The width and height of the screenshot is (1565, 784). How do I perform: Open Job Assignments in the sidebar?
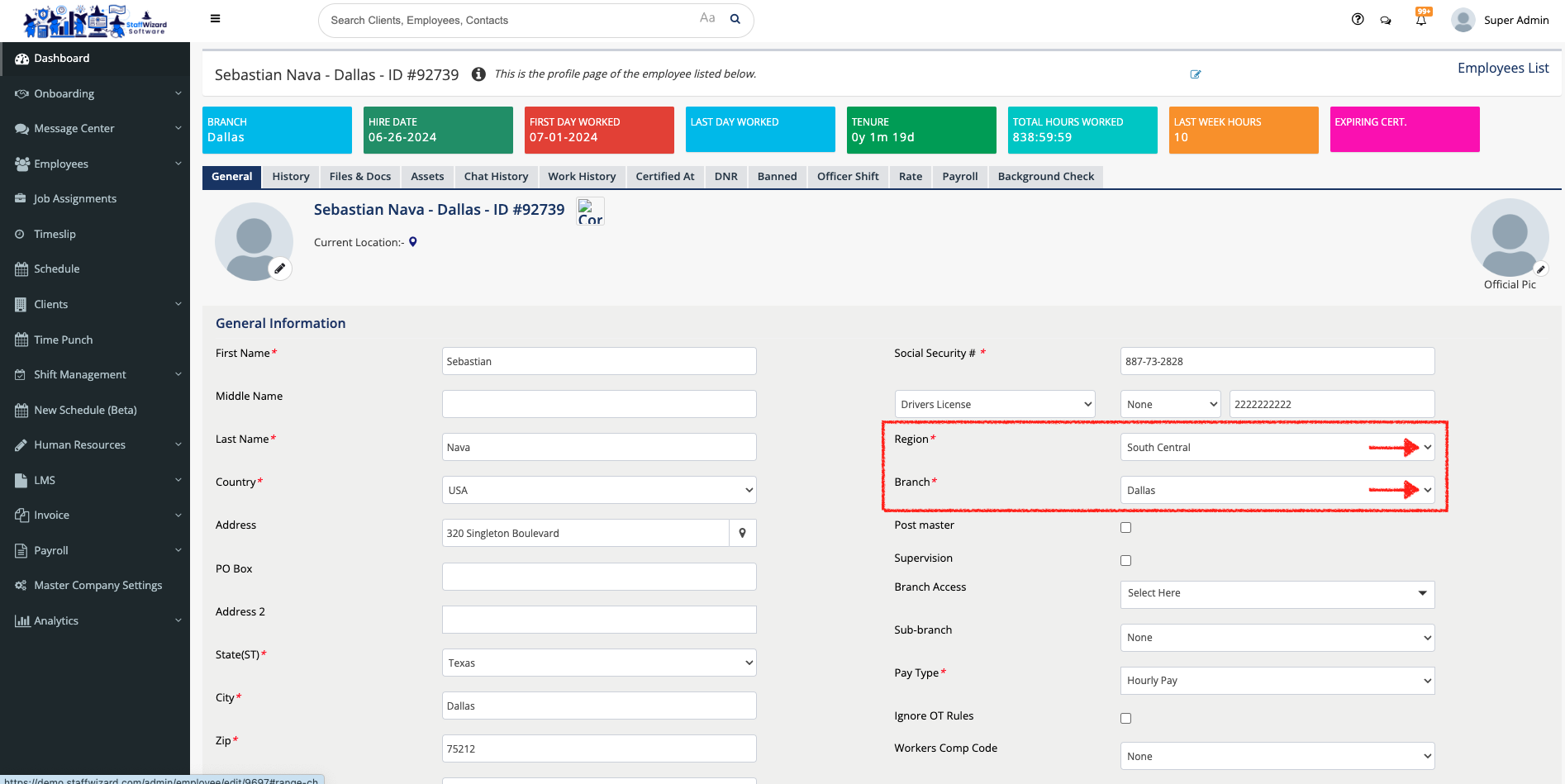click(x=75, y=199)
